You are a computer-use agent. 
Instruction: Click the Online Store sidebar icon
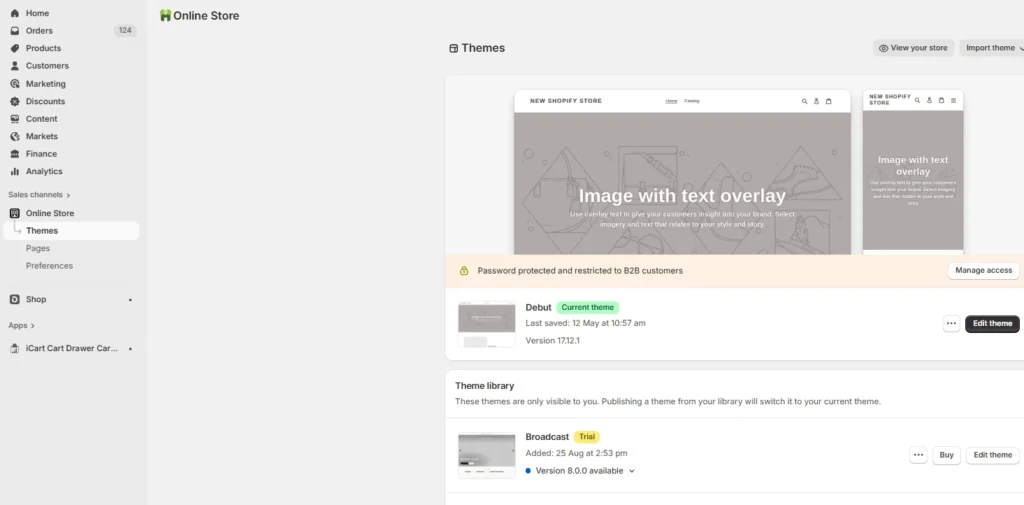(x=14, y=213)
